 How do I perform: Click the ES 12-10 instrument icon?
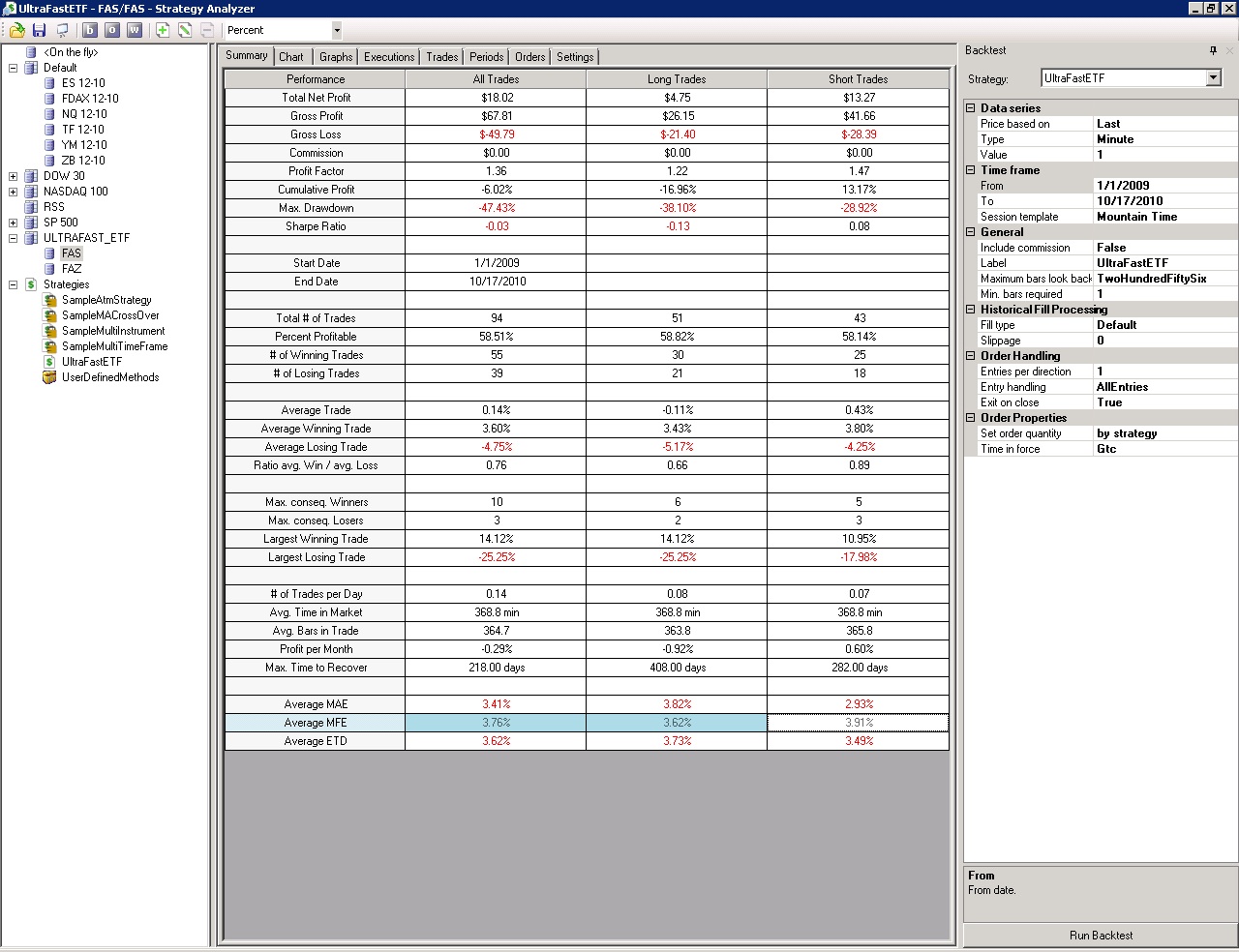(50, 83)
